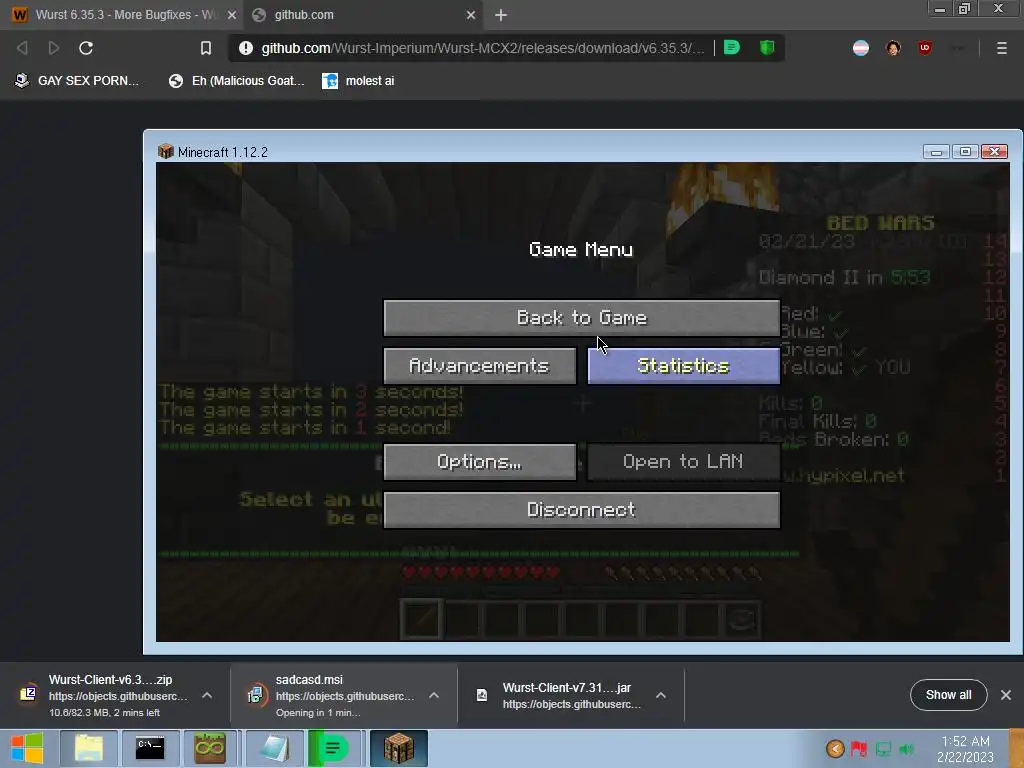Open Advancements in the Game Menu
1024x768 pixels.
[x=479, y=366]
